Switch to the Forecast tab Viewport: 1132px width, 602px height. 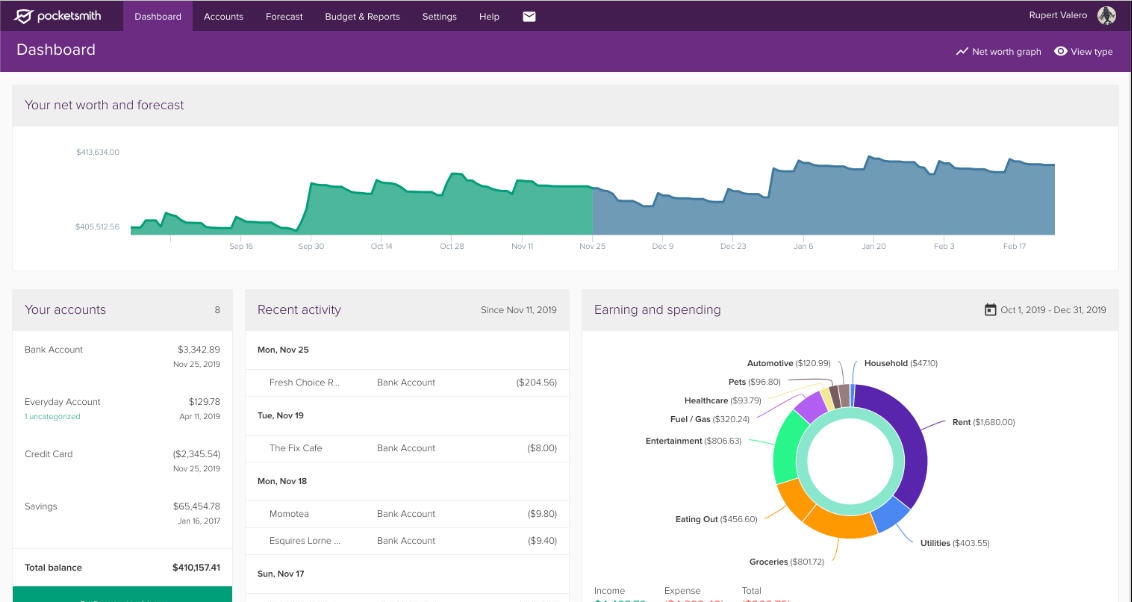(x=283, y=16)
